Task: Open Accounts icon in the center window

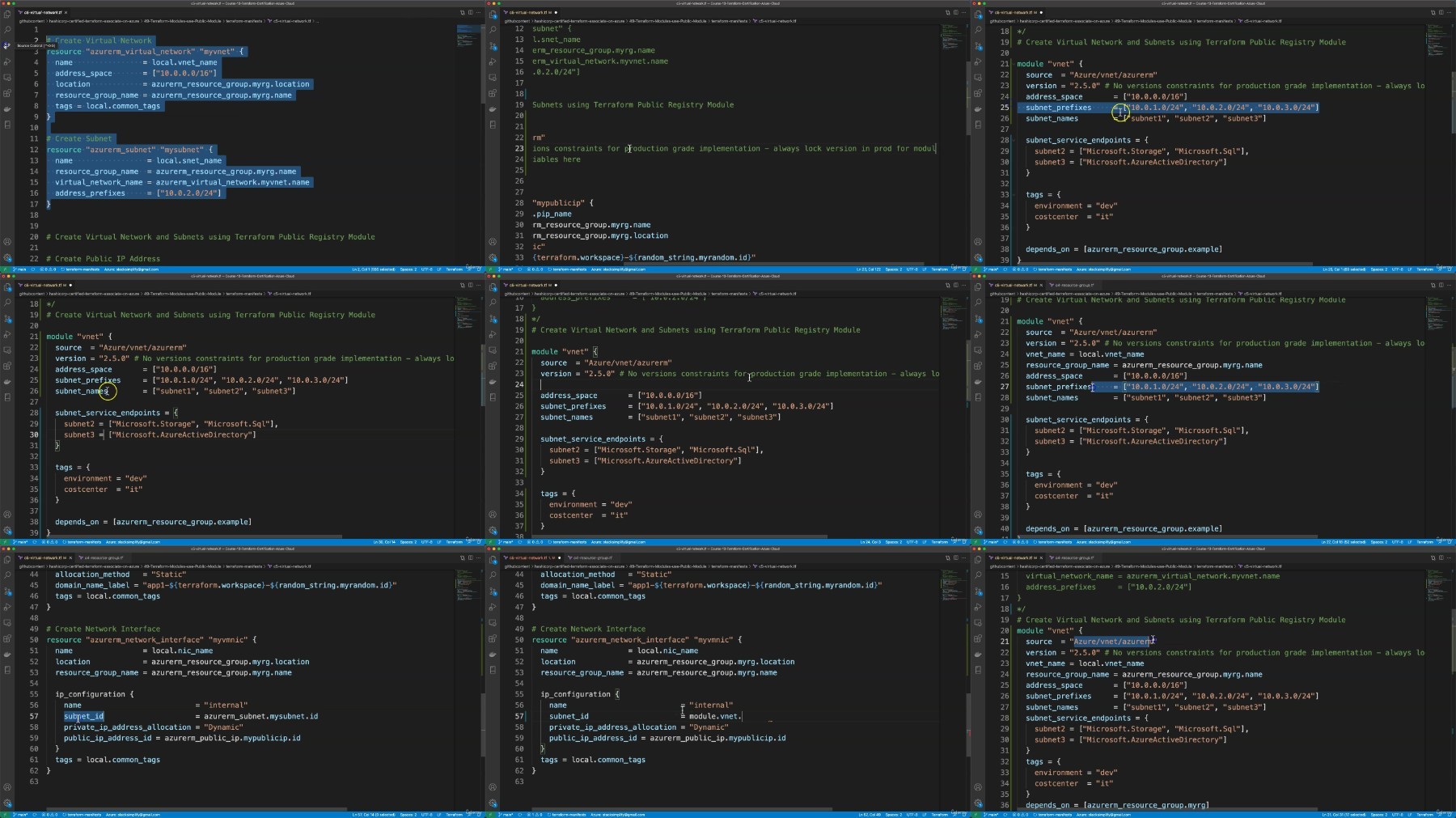Action: (493, 514)
